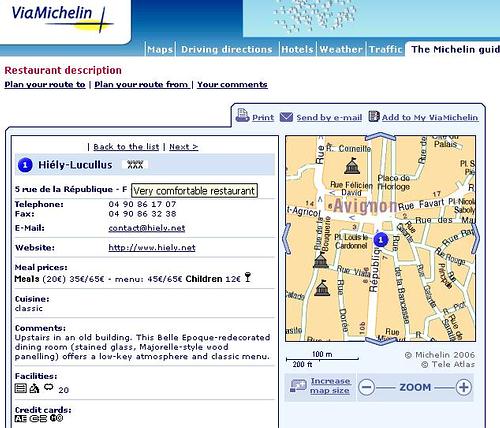
Task: Click the wine glass icon after Children 12€
Action: click(248, 277)
